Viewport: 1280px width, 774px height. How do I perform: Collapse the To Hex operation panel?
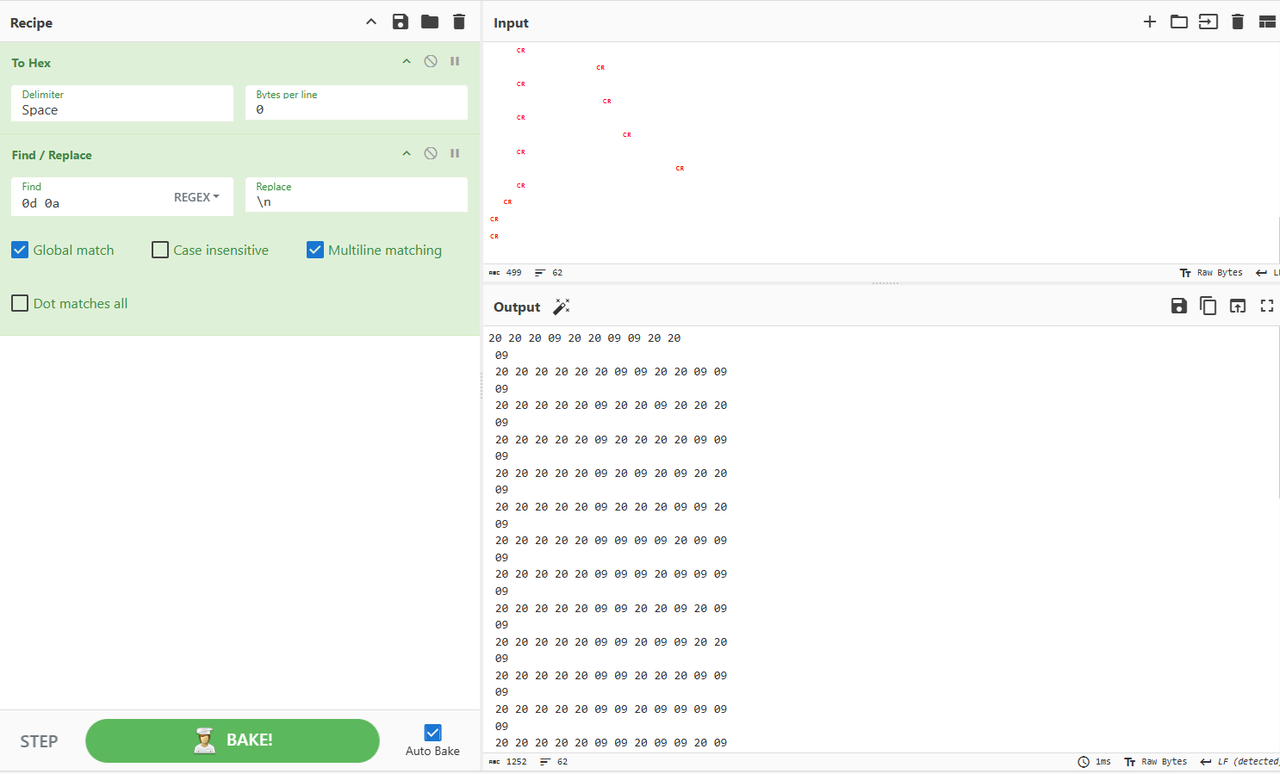point(406,62)
